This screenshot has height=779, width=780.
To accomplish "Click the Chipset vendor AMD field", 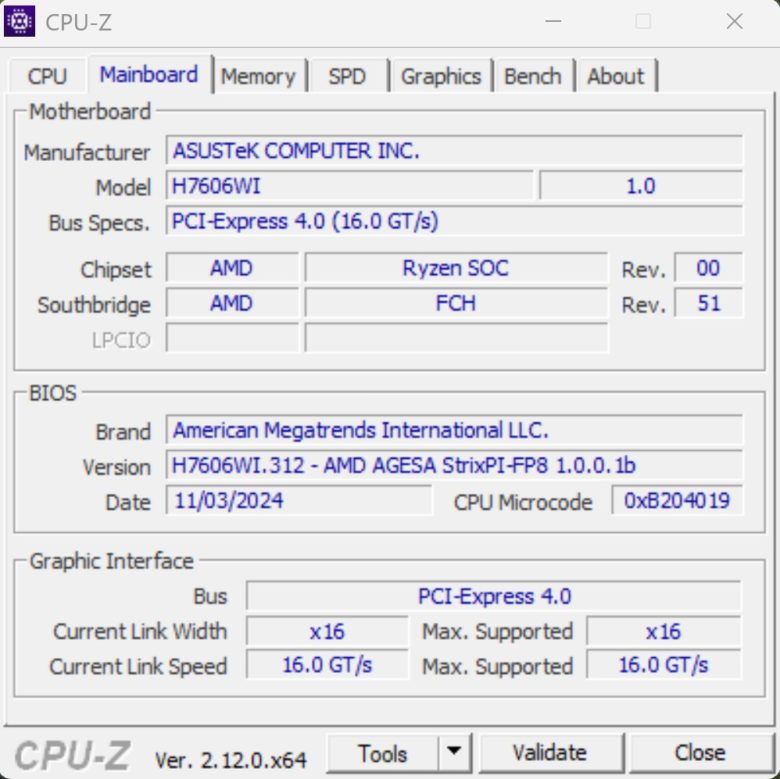I will click(x=232, y=268).
